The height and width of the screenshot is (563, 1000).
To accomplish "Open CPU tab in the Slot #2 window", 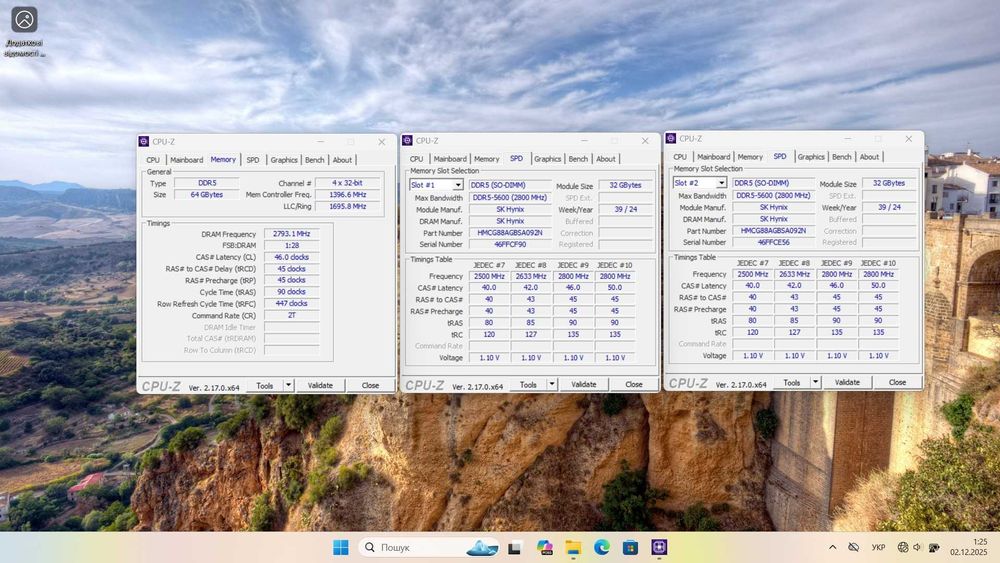I will (x=680, y=157).
